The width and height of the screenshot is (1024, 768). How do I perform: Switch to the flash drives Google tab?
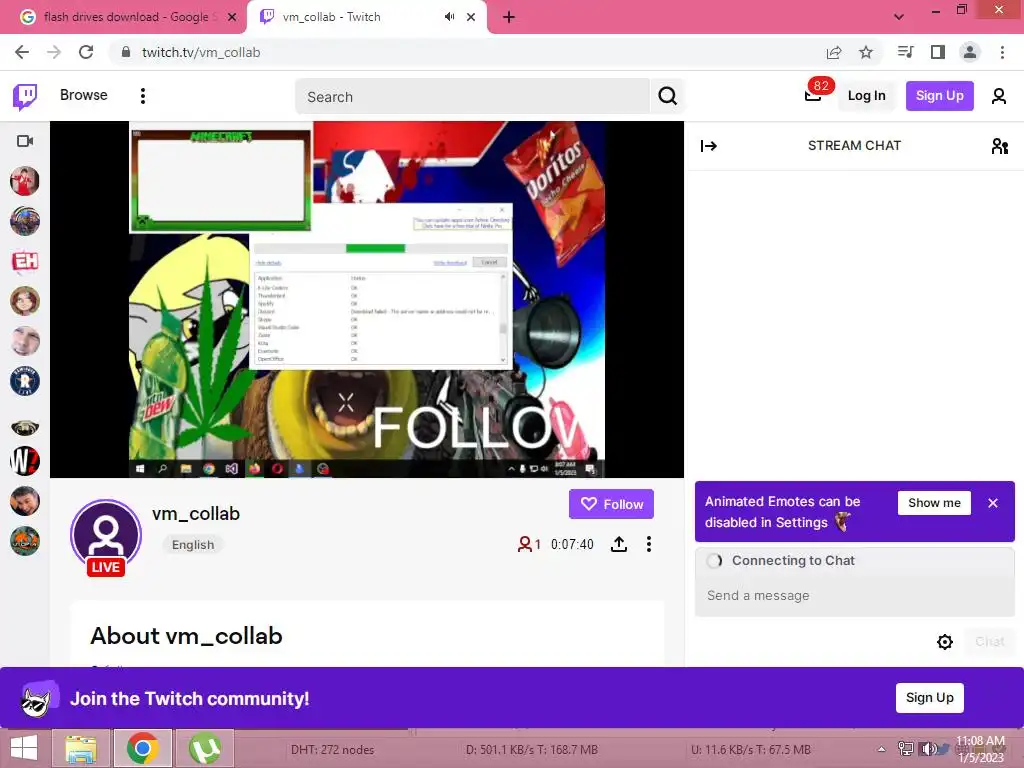click(x=124, y=17)
